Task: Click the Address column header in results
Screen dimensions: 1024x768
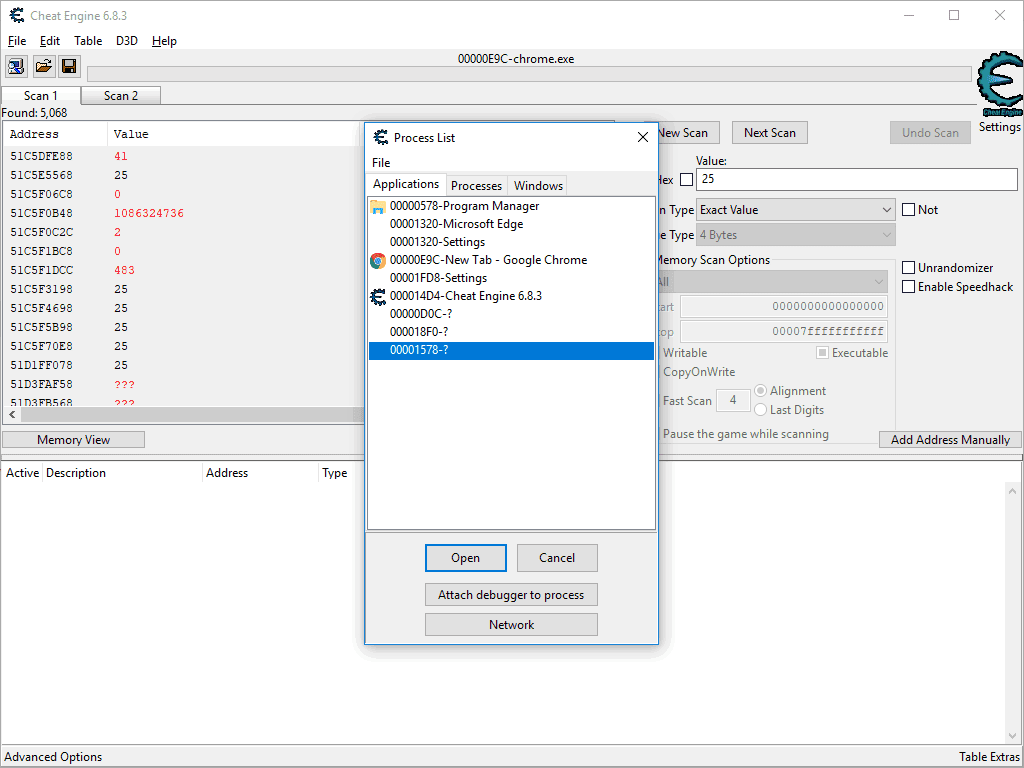Action: pyautogui.click(x=56, y=134)
